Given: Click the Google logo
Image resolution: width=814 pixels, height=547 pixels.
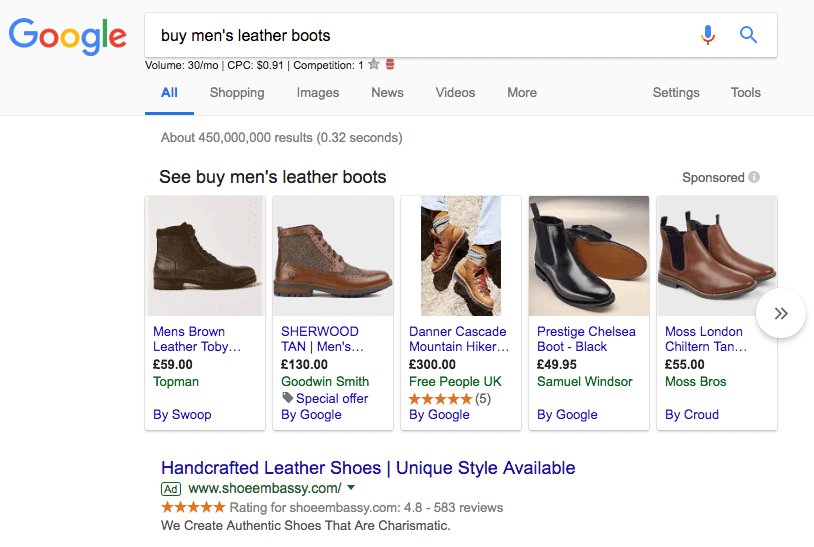Looking at the screenshot, I should (x=68, y=36).
